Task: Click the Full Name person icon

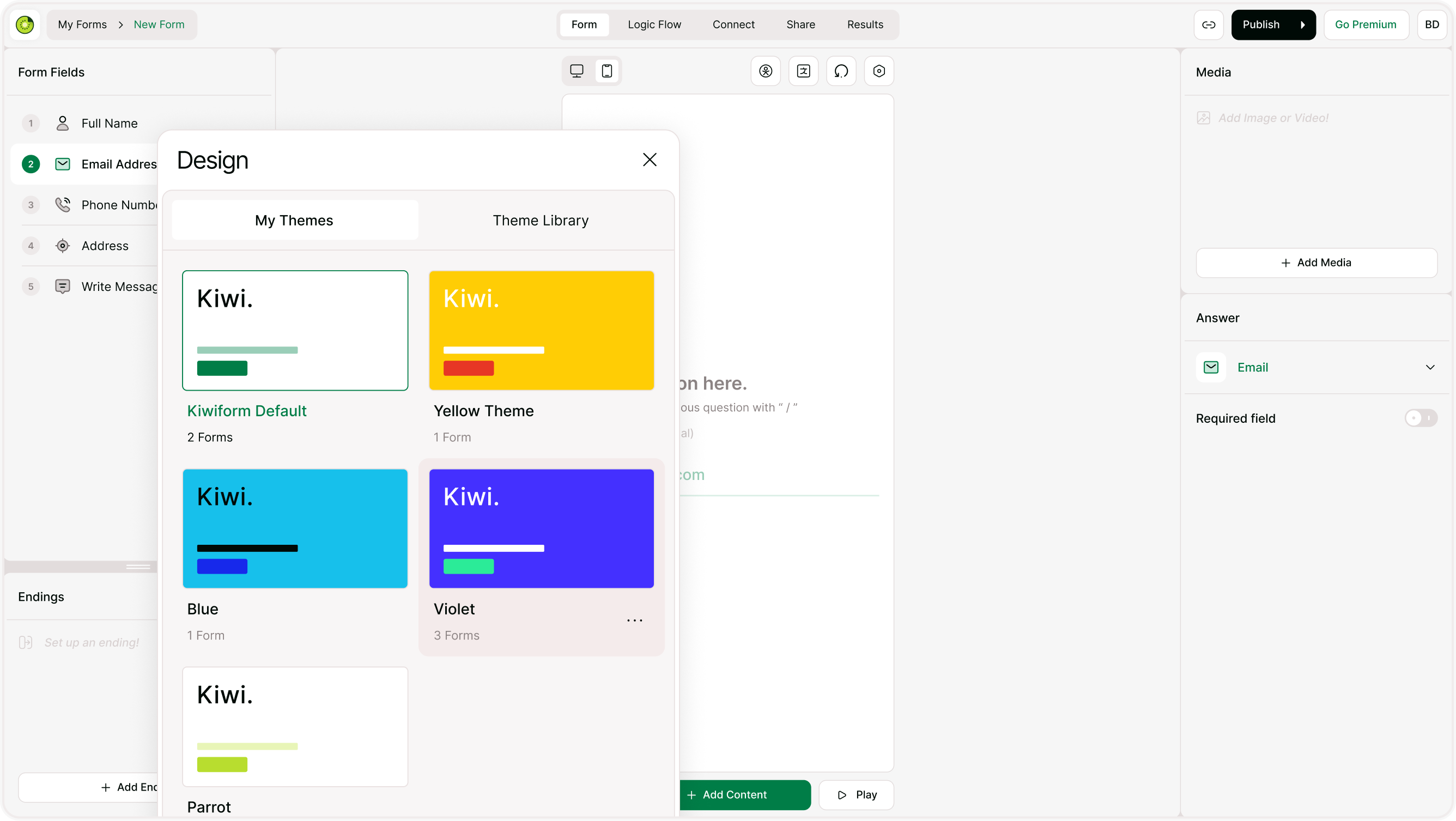Action: pos(62,123)
